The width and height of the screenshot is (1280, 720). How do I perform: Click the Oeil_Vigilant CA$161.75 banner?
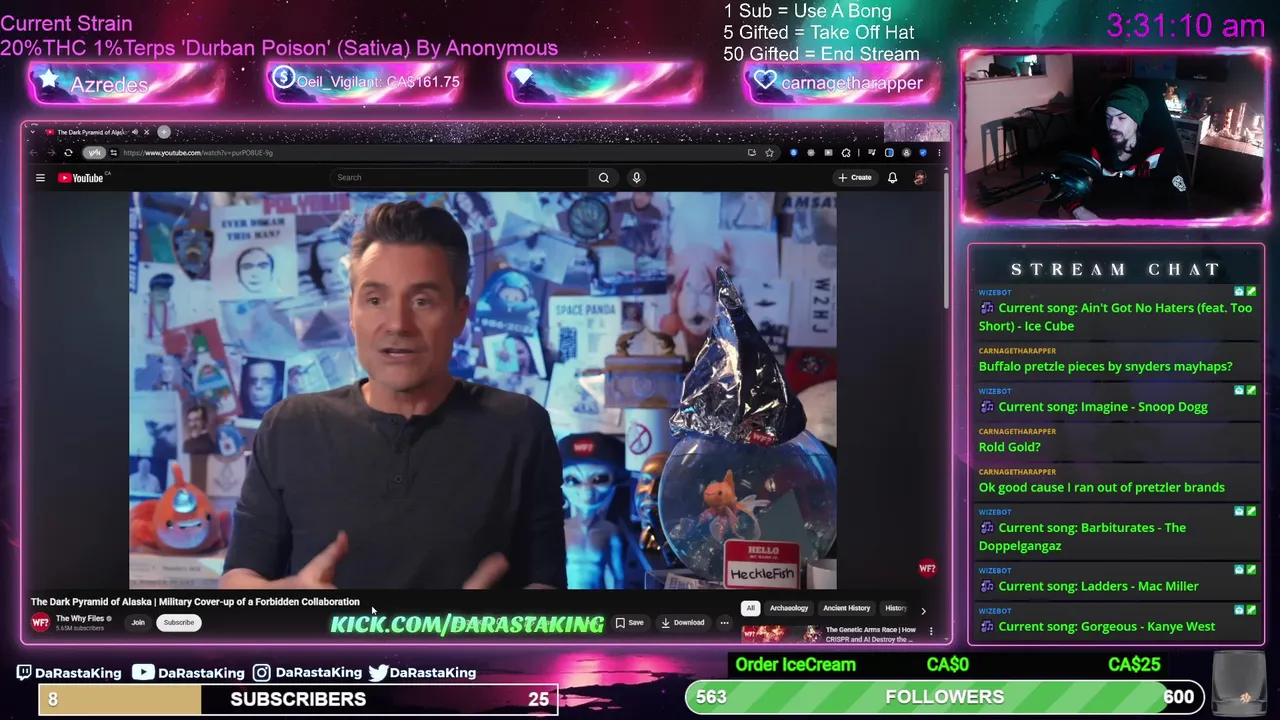[364, 82]
